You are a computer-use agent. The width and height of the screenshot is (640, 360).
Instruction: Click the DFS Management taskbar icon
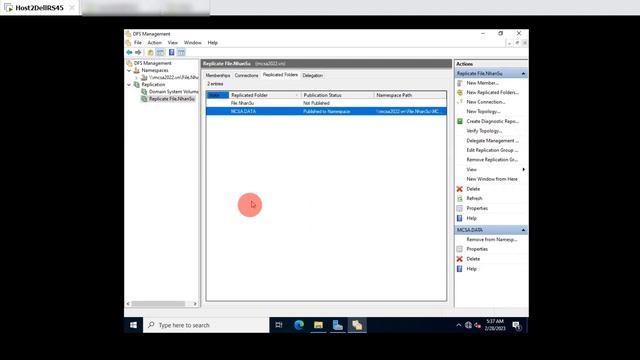[357, 325]
